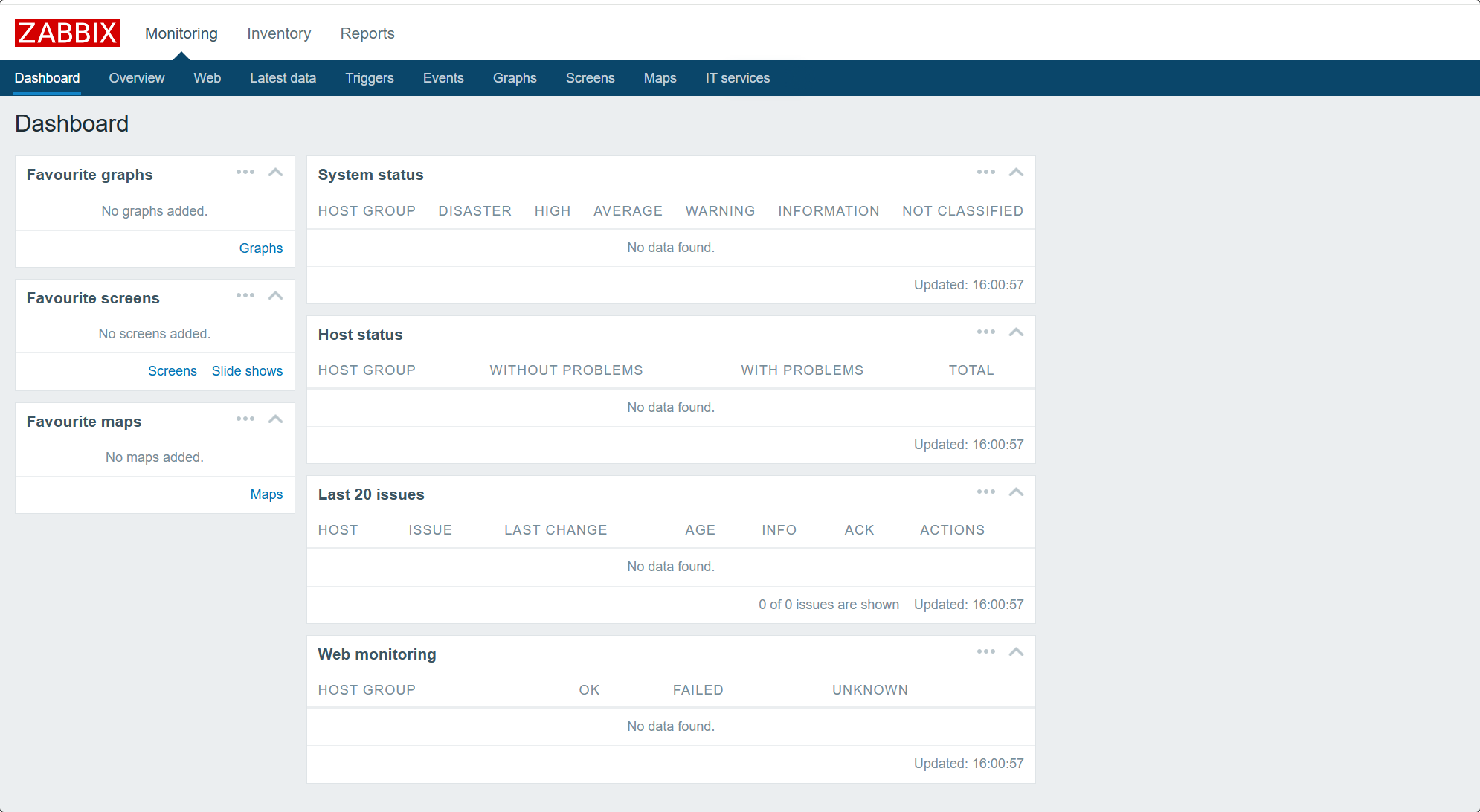Collapse the Favourite graphs widget
The image size is (1480, 812).
point(276,173)
